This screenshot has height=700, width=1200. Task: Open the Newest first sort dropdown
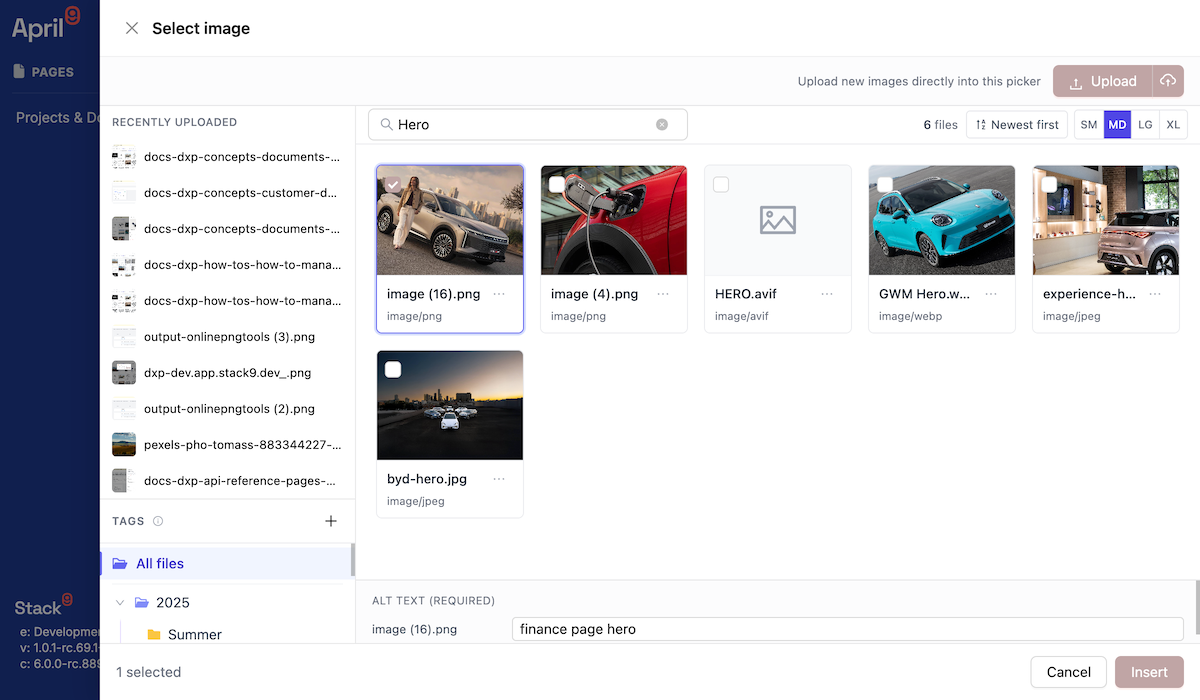[1017, 125]
